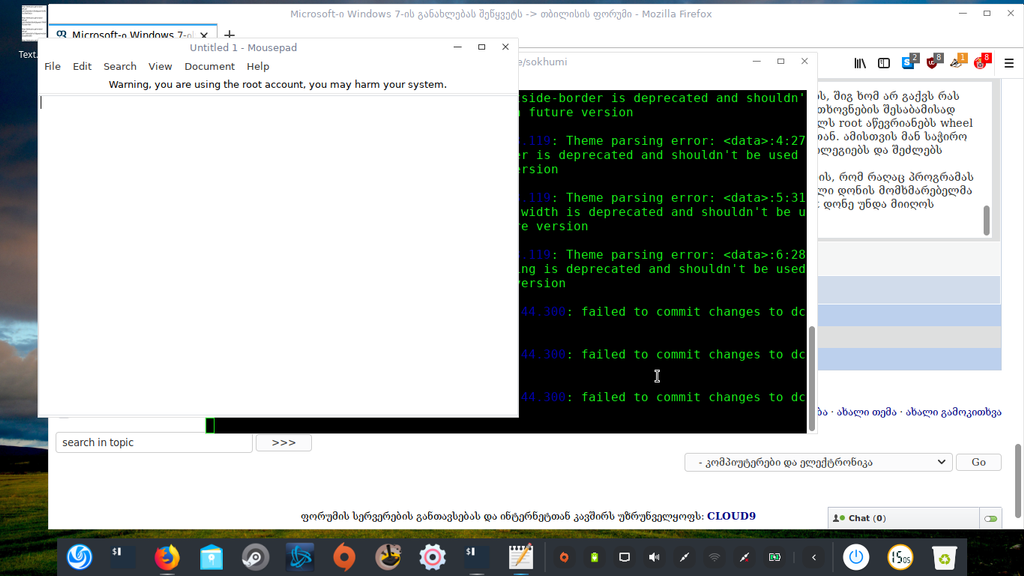Launch Origin from the dock
Screen dimensions: 1024x576
[344, 557]
